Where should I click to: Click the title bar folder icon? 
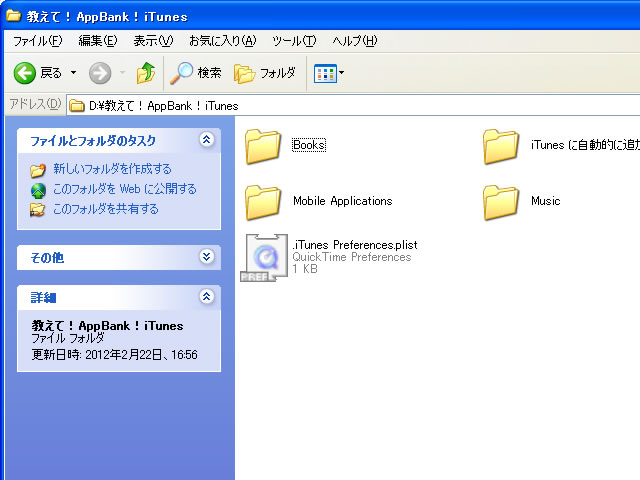tap(13, 16)
